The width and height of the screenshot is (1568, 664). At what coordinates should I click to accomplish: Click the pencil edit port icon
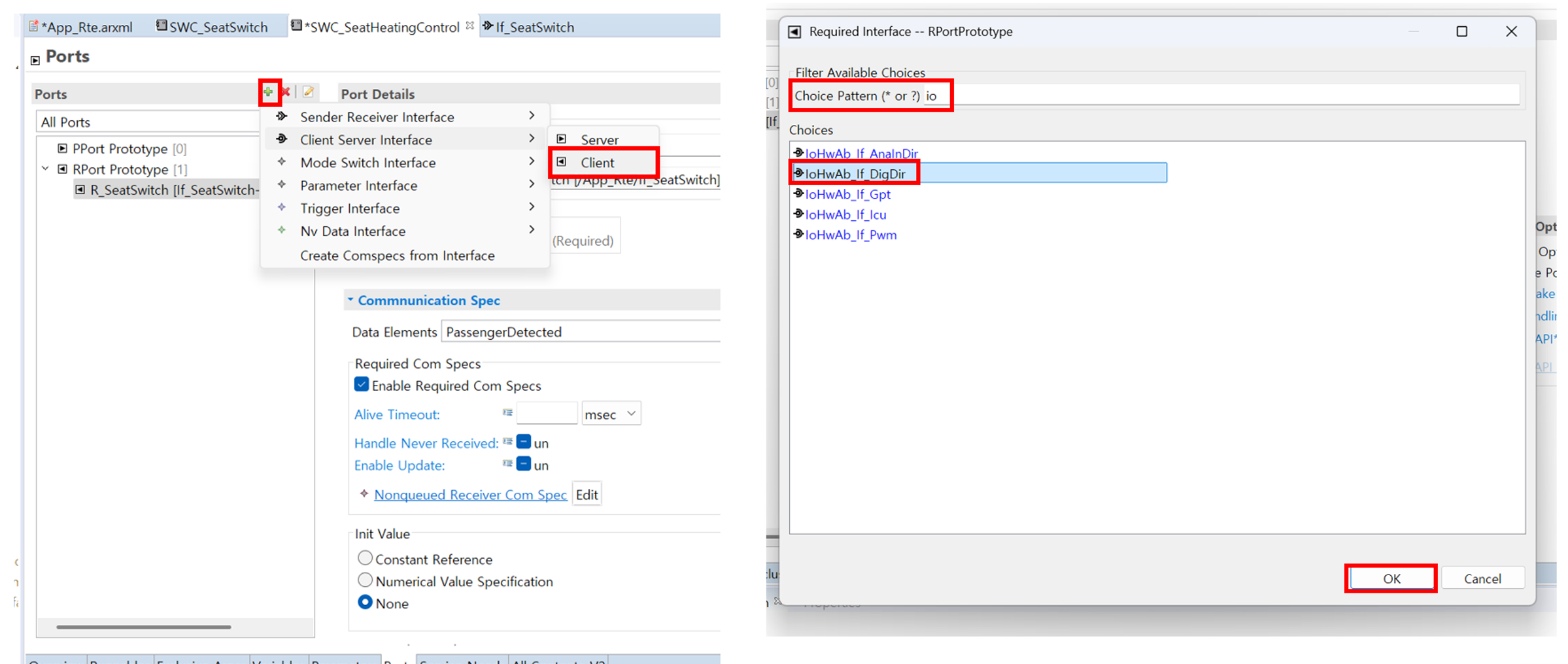[x=308, y=92]
